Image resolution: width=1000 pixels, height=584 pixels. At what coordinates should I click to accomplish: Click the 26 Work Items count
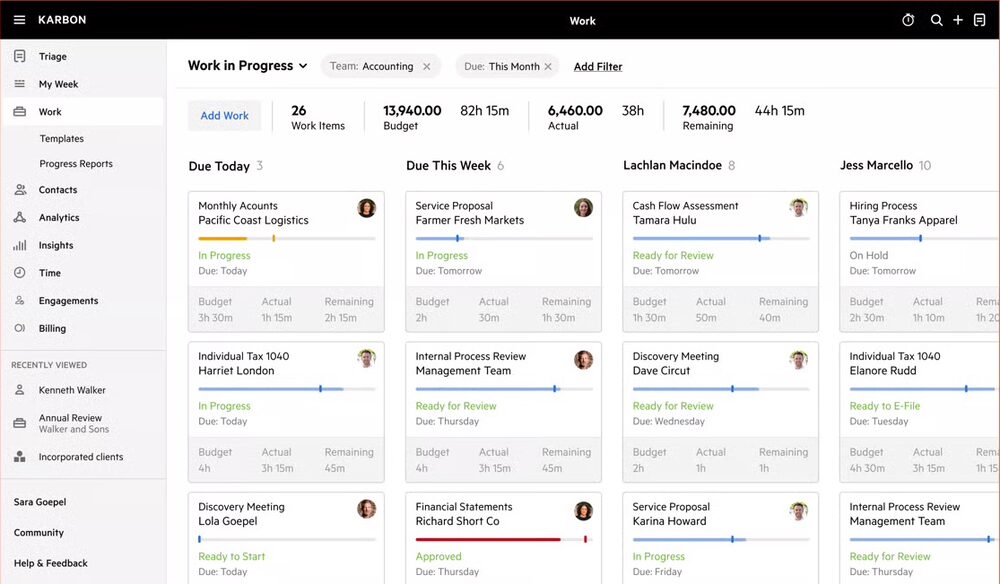pyautogui.click(x=318, y=117)
